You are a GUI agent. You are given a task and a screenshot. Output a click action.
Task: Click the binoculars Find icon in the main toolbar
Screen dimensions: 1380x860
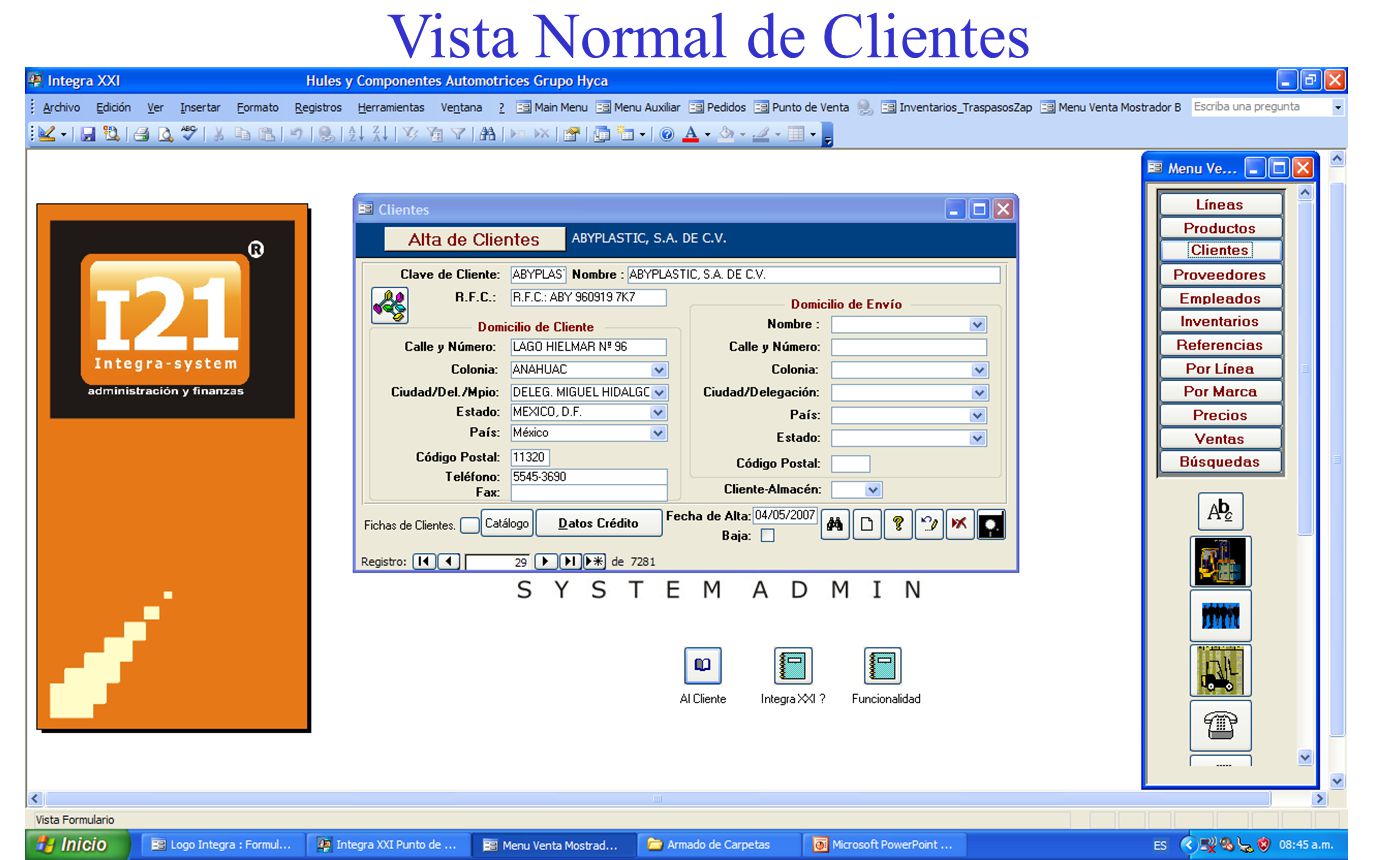pos(488,133)
